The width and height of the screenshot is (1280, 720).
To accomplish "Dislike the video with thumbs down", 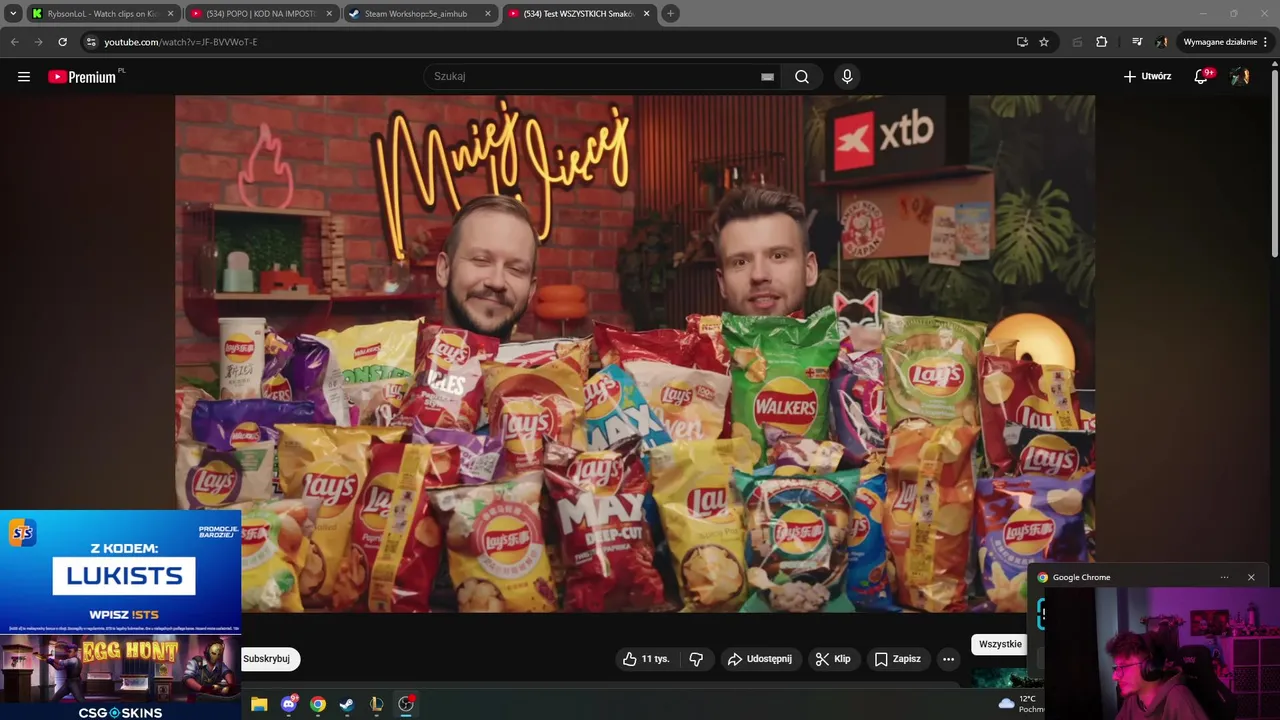I will point(696,659).
